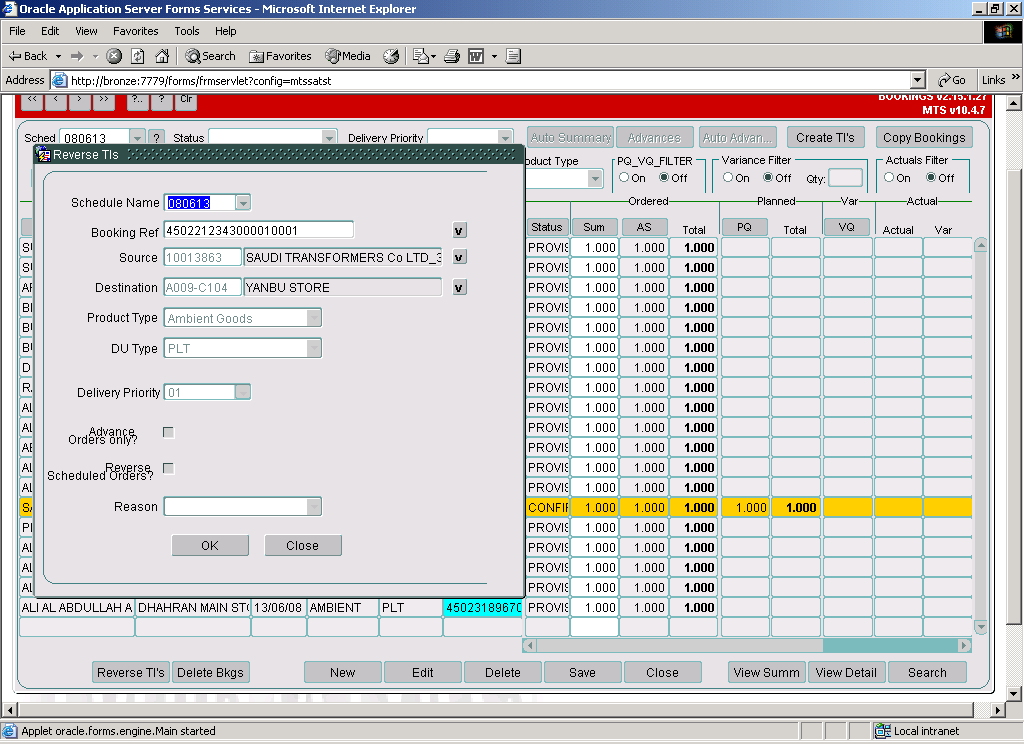The image size is (1024, 744).
Task: Open the Favorites toolbar button
Action: click(281, 56)
